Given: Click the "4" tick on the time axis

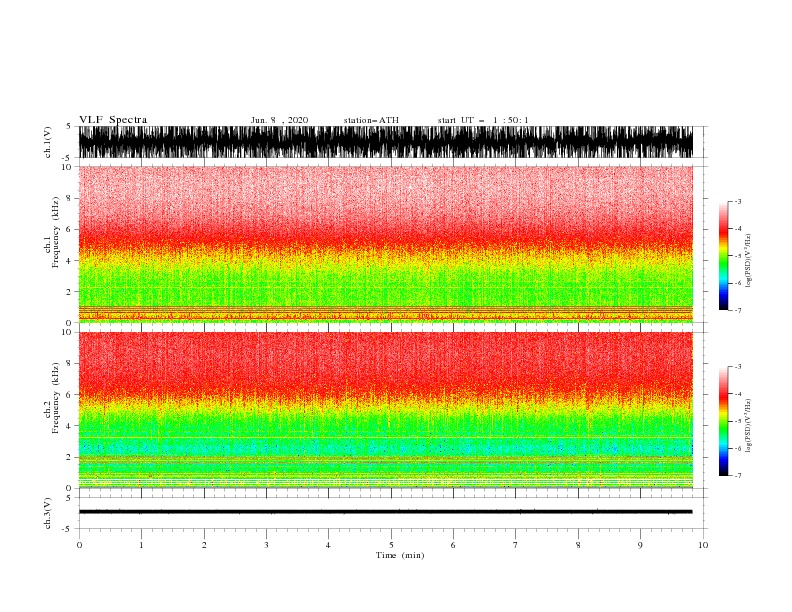Looking at the screenshot, I should coord(328,545).
